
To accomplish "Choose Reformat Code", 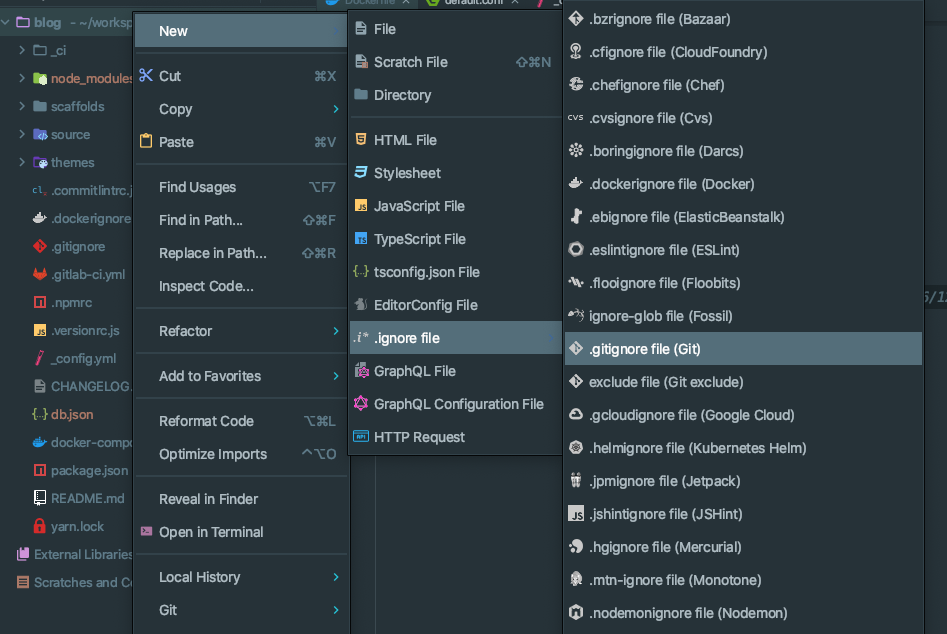I will point(240,421).
